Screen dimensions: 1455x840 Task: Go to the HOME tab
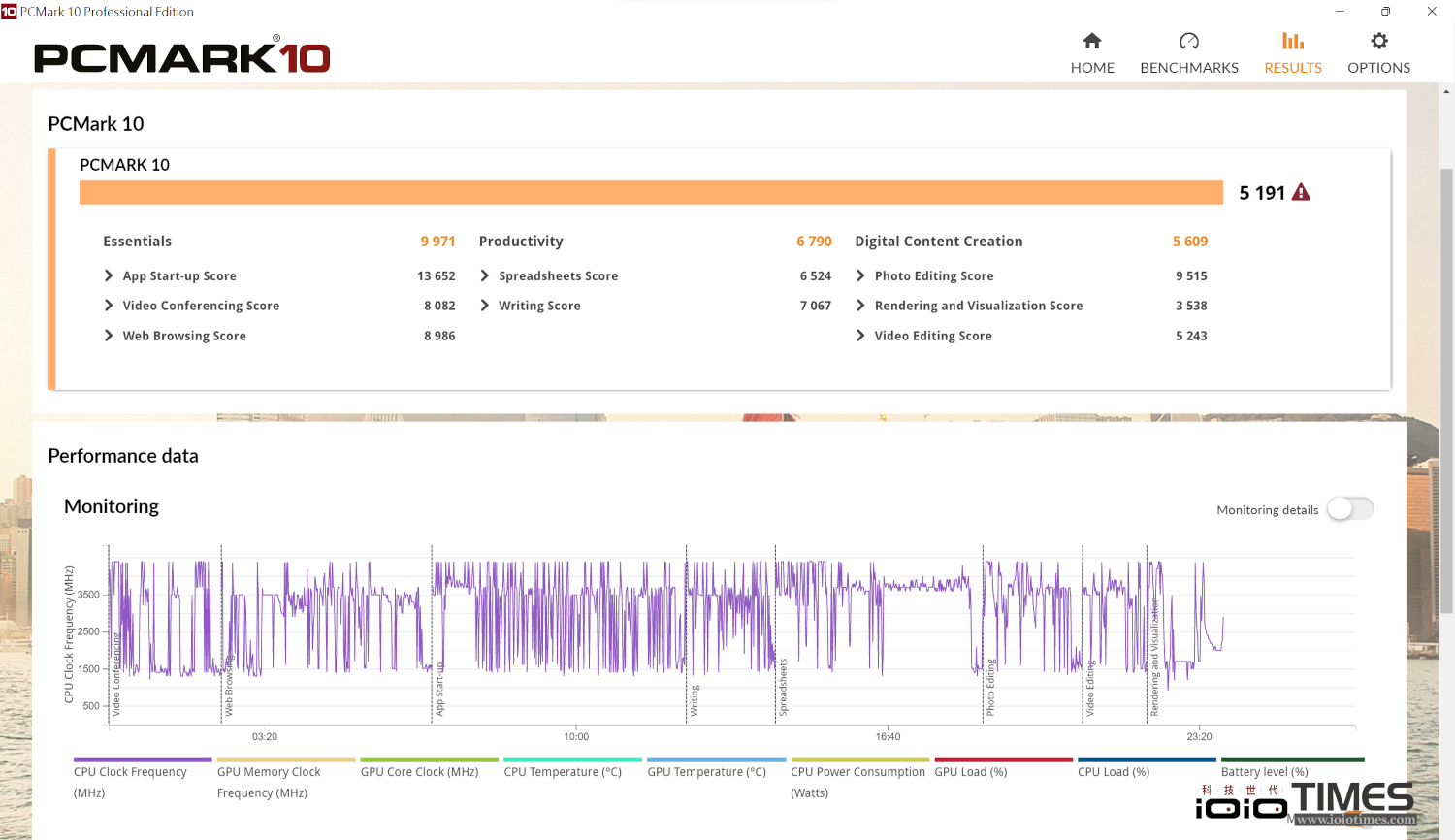point(1092,68)
